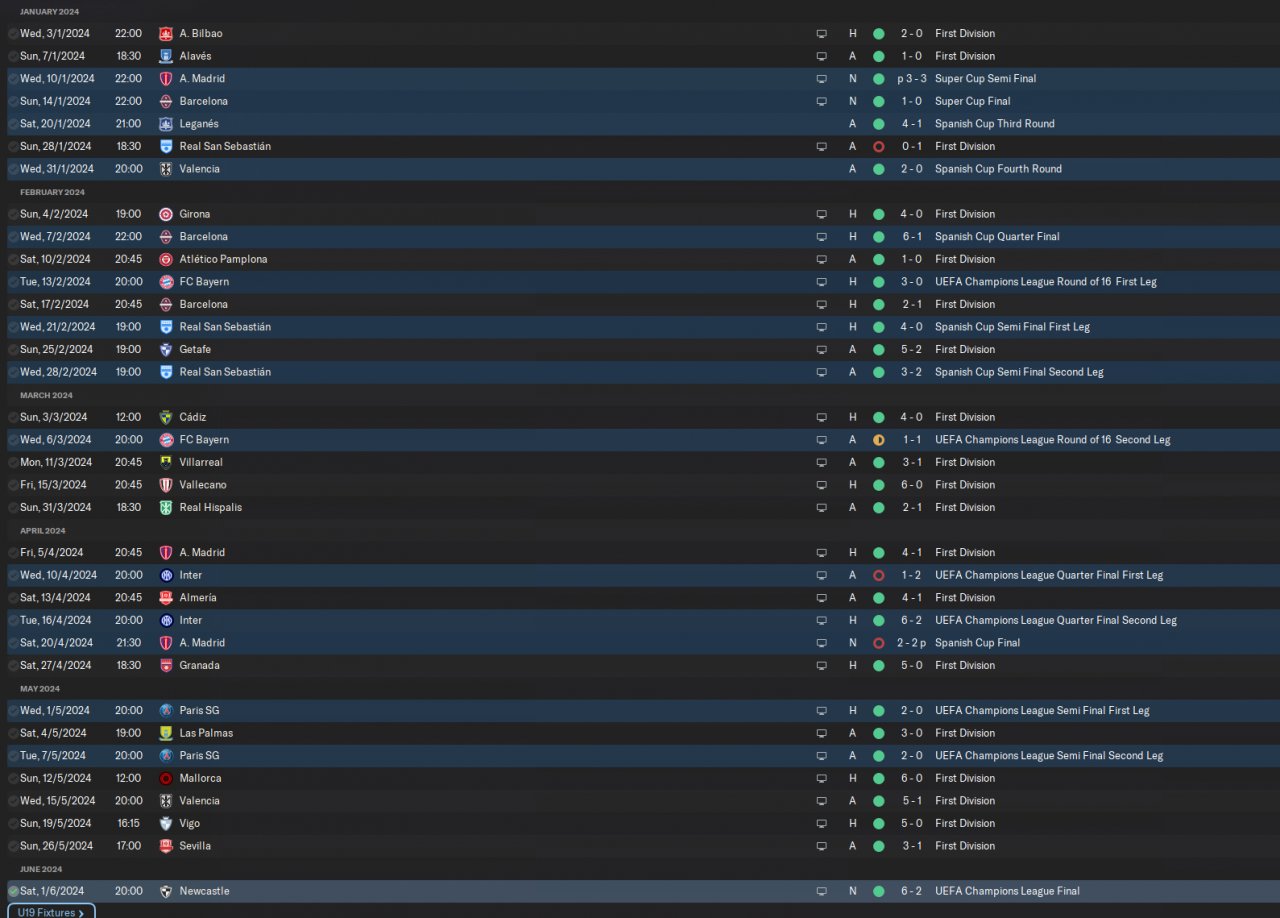Open the Real Hispalis club badge

pos(166,508)
